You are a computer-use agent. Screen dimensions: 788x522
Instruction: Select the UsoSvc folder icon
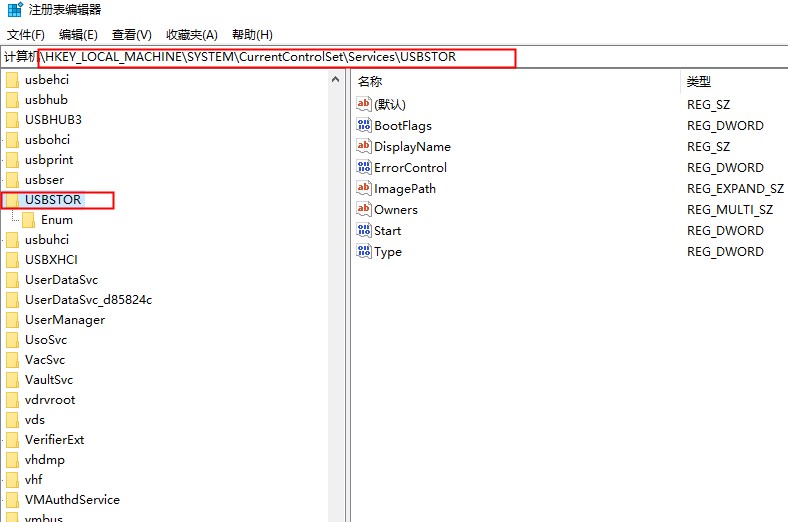tap(13, 340)
